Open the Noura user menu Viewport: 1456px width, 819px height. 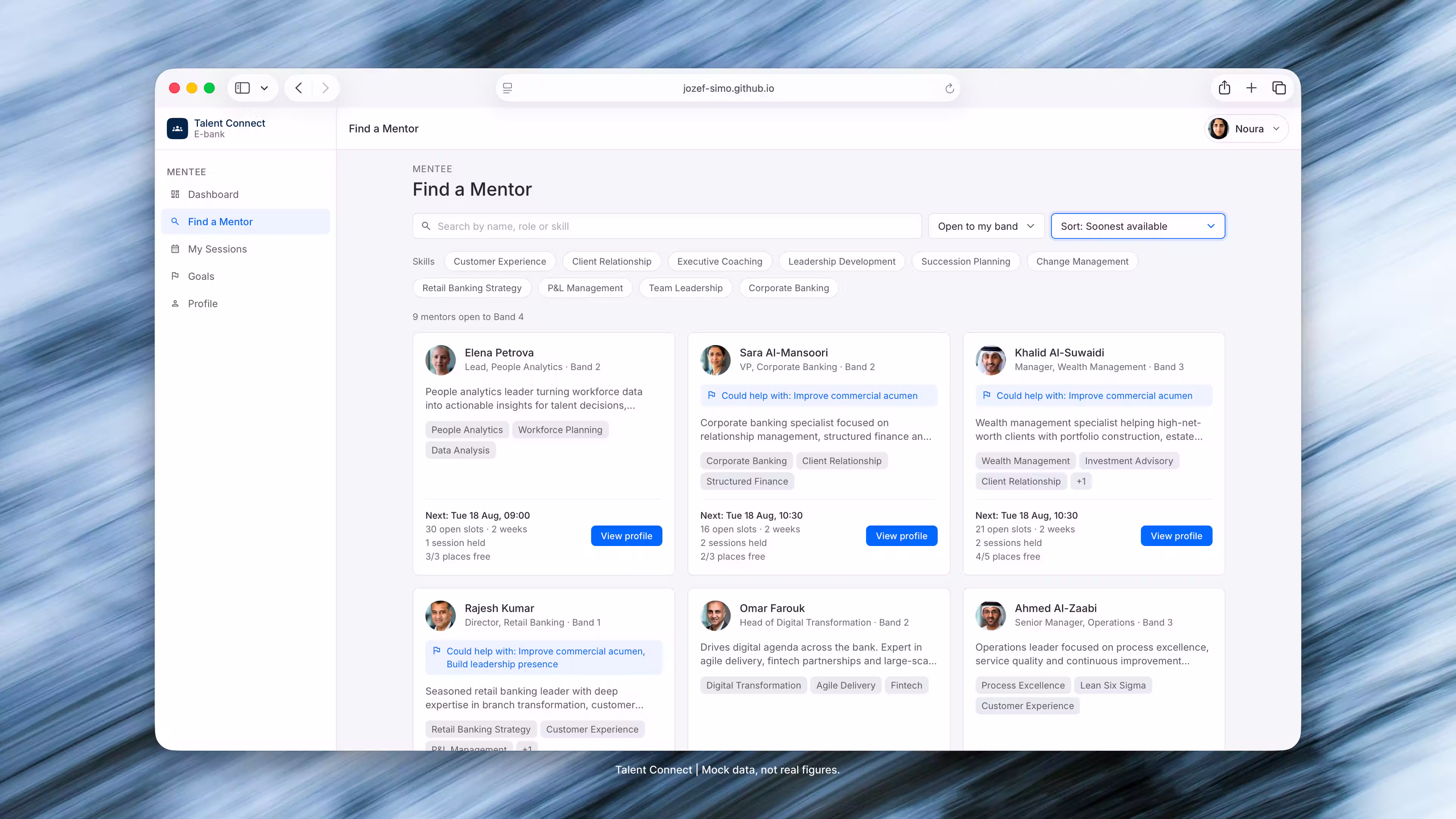1246,128
